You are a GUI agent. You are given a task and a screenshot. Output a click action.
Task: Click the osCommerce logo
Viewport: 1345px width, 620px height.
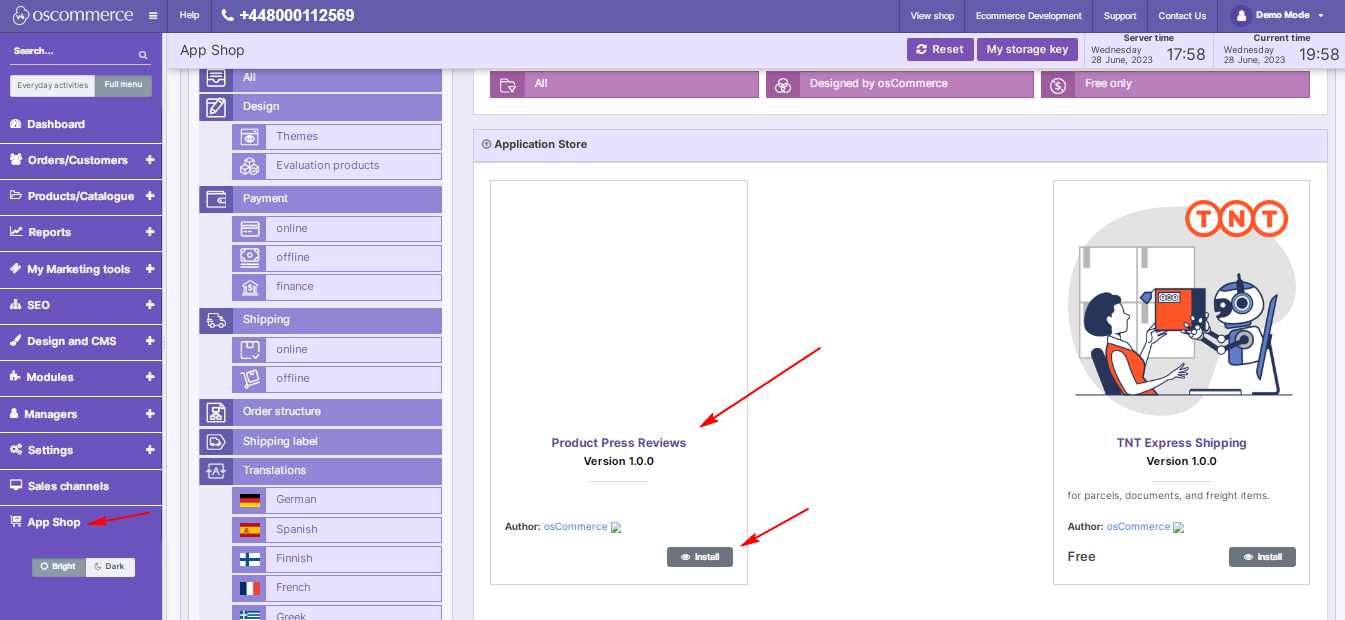point(73,15)
